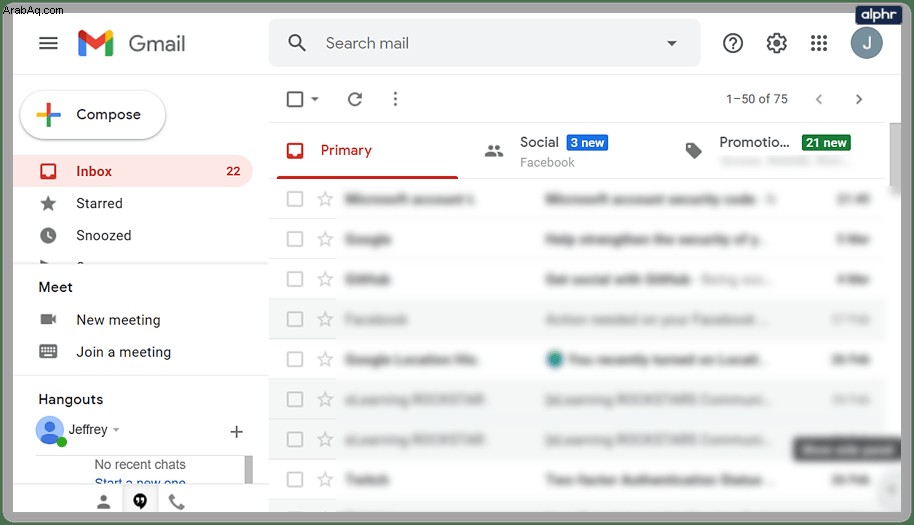This screenshot has width=914, height=525.
Task: Click the No recent chats text
Action: point(140,464)
